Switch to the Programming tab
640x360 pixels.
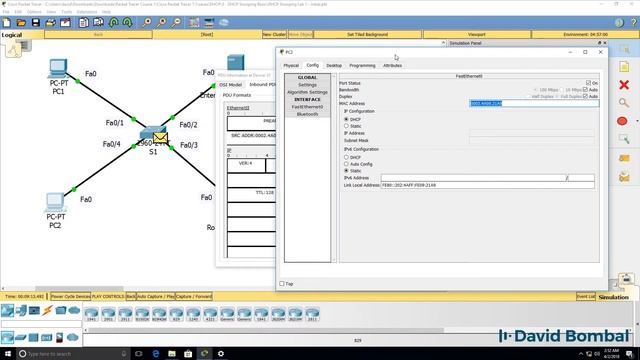coord(362,65)
